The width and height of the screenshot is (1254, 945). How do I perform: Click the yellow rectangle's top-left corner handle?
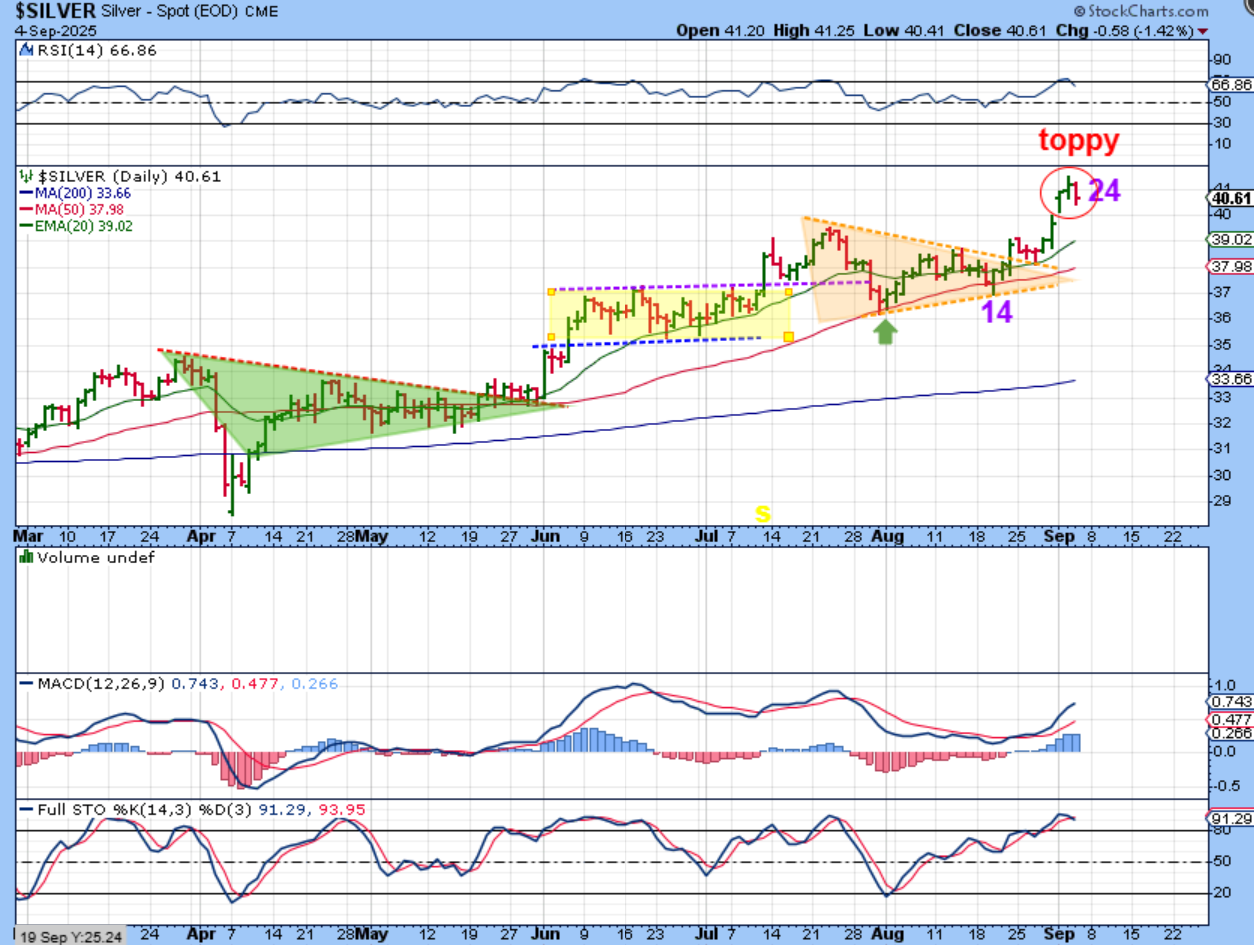click(x=551, y=292)
